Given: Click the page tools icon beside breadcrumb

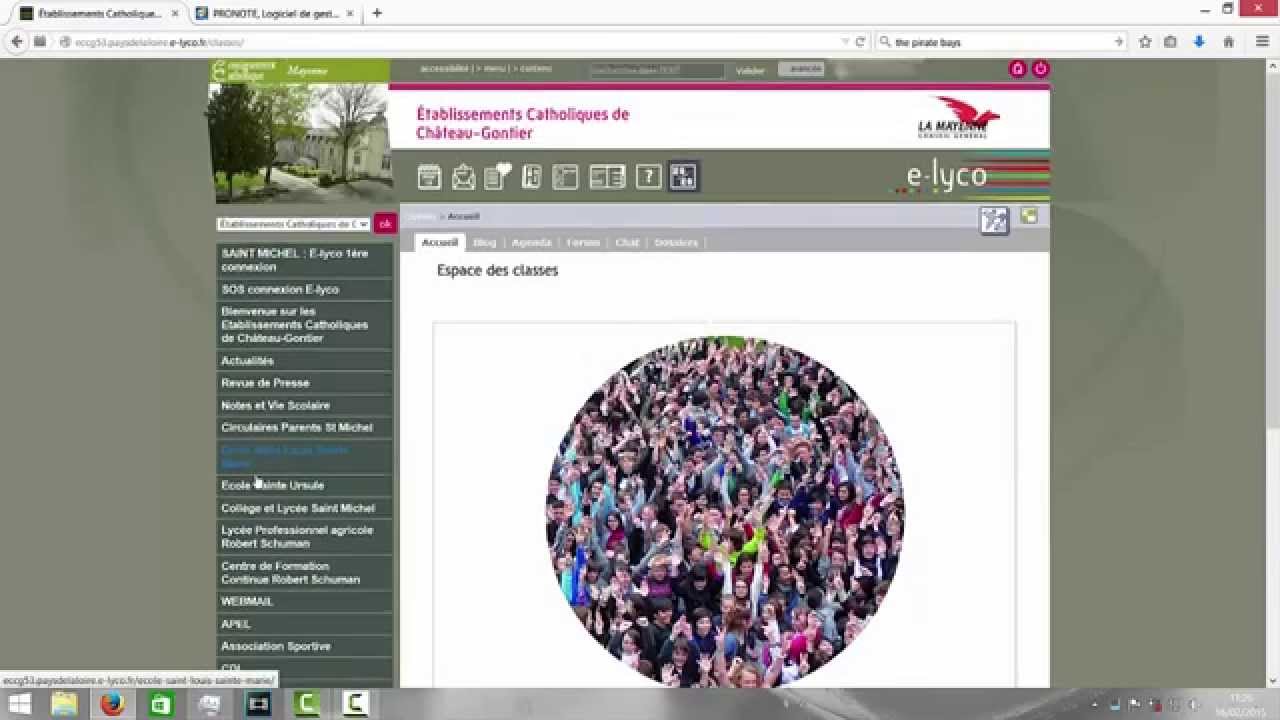Looking at the screenshot, I should tap(994, 221).
